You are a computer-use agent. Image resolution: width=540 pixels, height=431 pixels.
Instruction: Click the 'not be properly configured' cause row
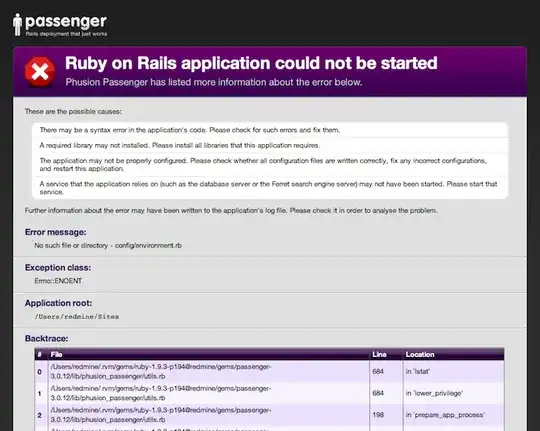click(x=270, y=165)
